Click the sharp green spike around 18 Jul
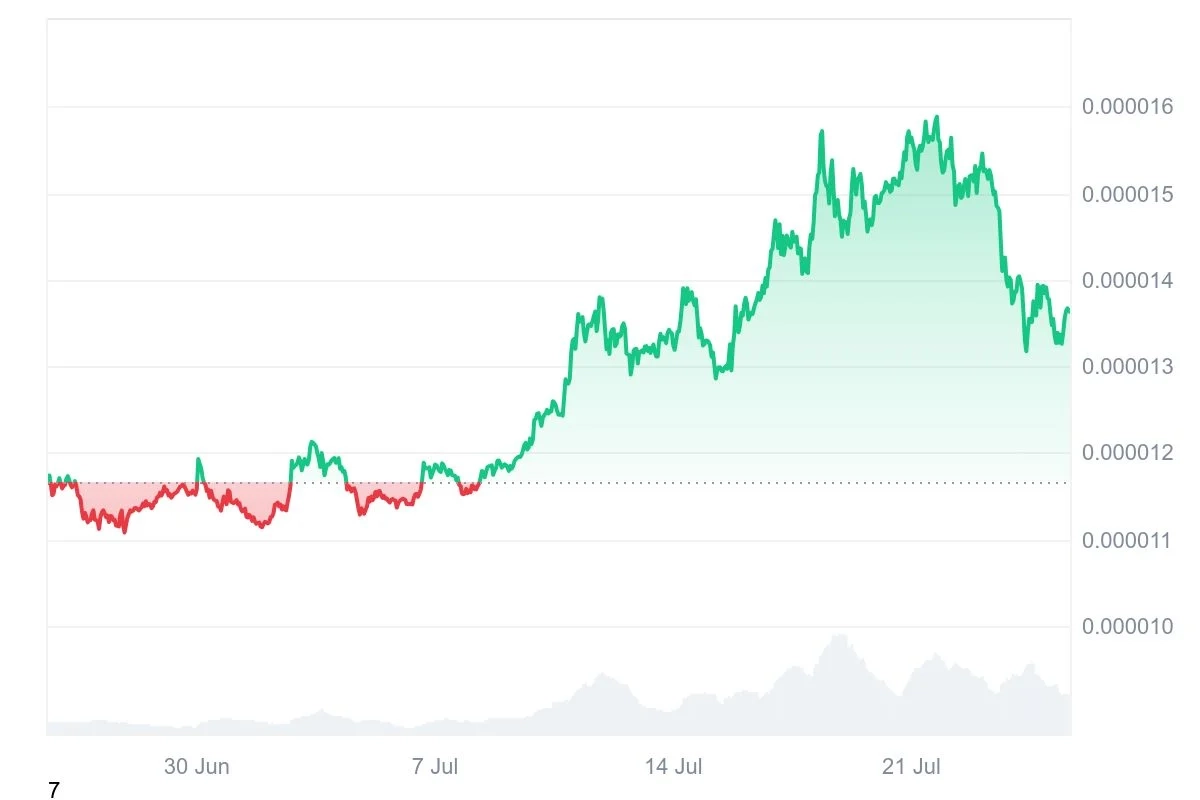Viewport: 1200px width, 800px height. (821, 132)
